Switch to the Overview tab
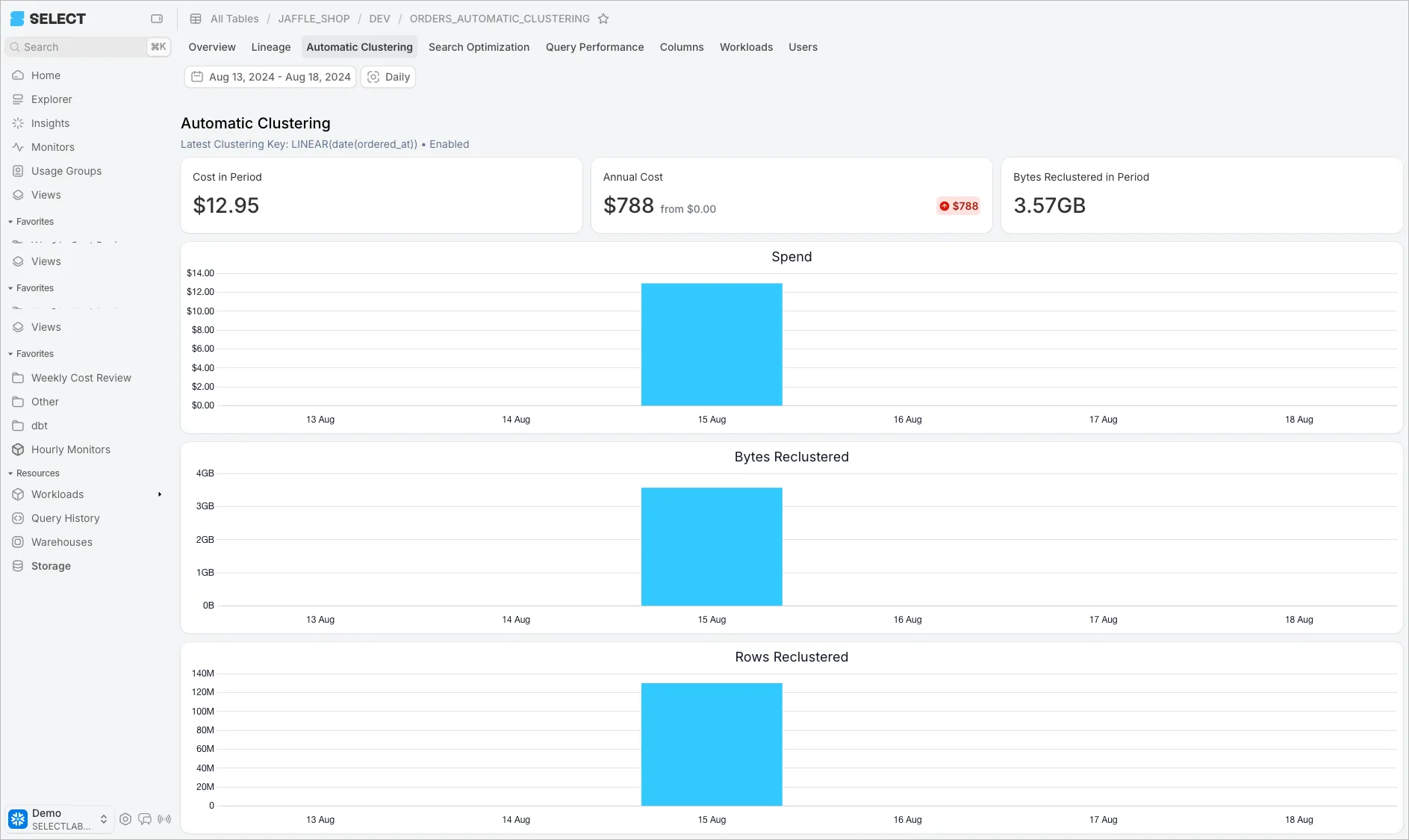 click(x=212, y=47)
